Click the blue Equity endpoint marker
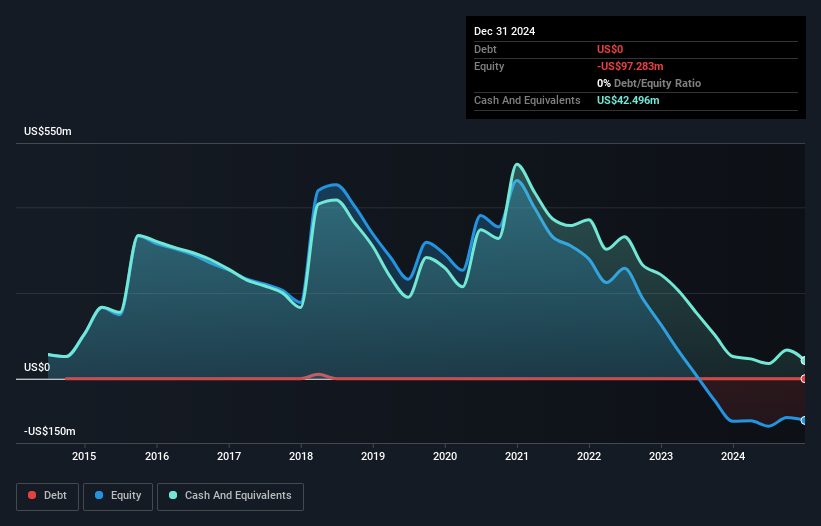The image size is (821, 526). [804, 420]
